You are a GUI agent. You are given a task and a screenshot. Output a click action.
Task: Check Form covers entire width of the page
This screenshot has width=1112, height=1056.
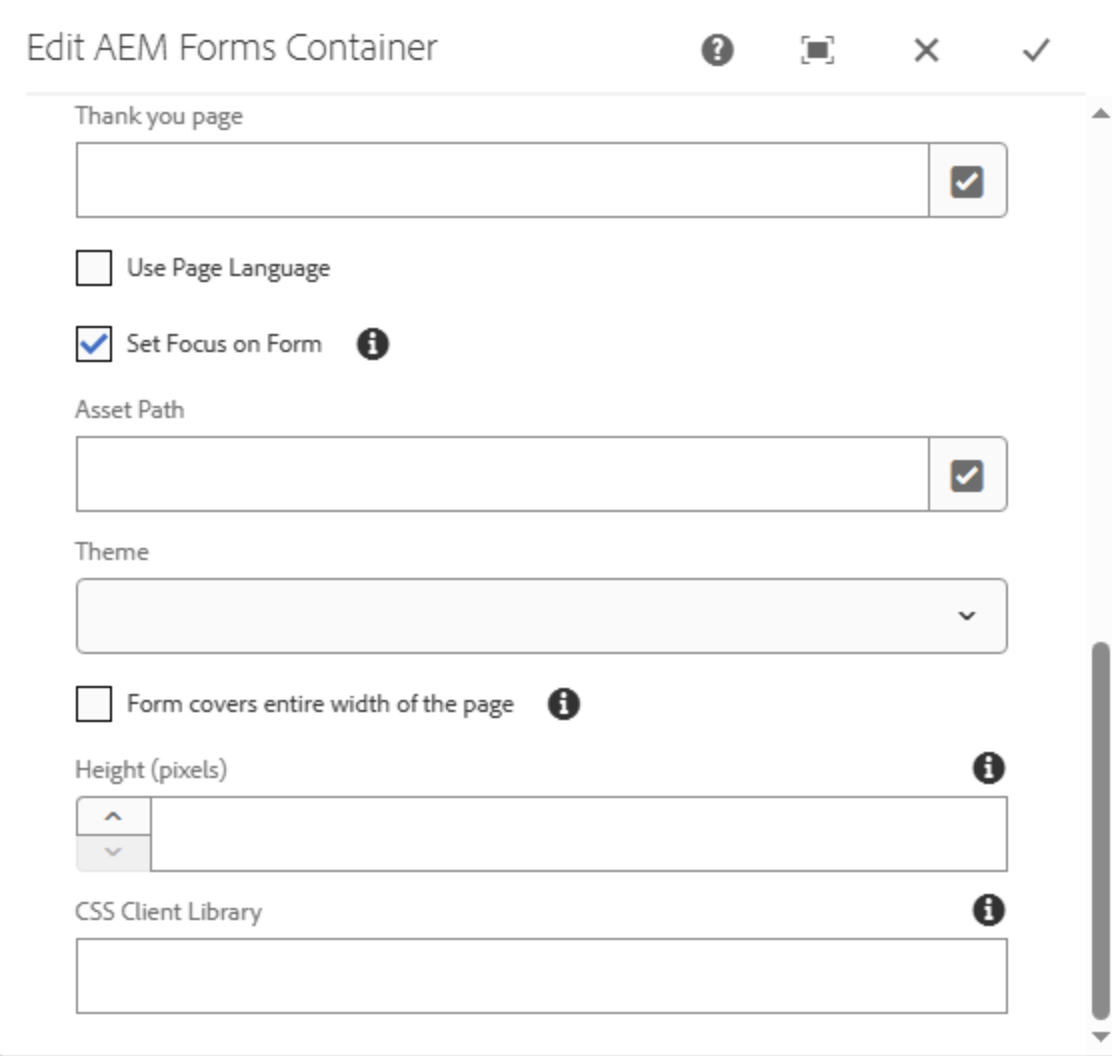coord(94,704)
